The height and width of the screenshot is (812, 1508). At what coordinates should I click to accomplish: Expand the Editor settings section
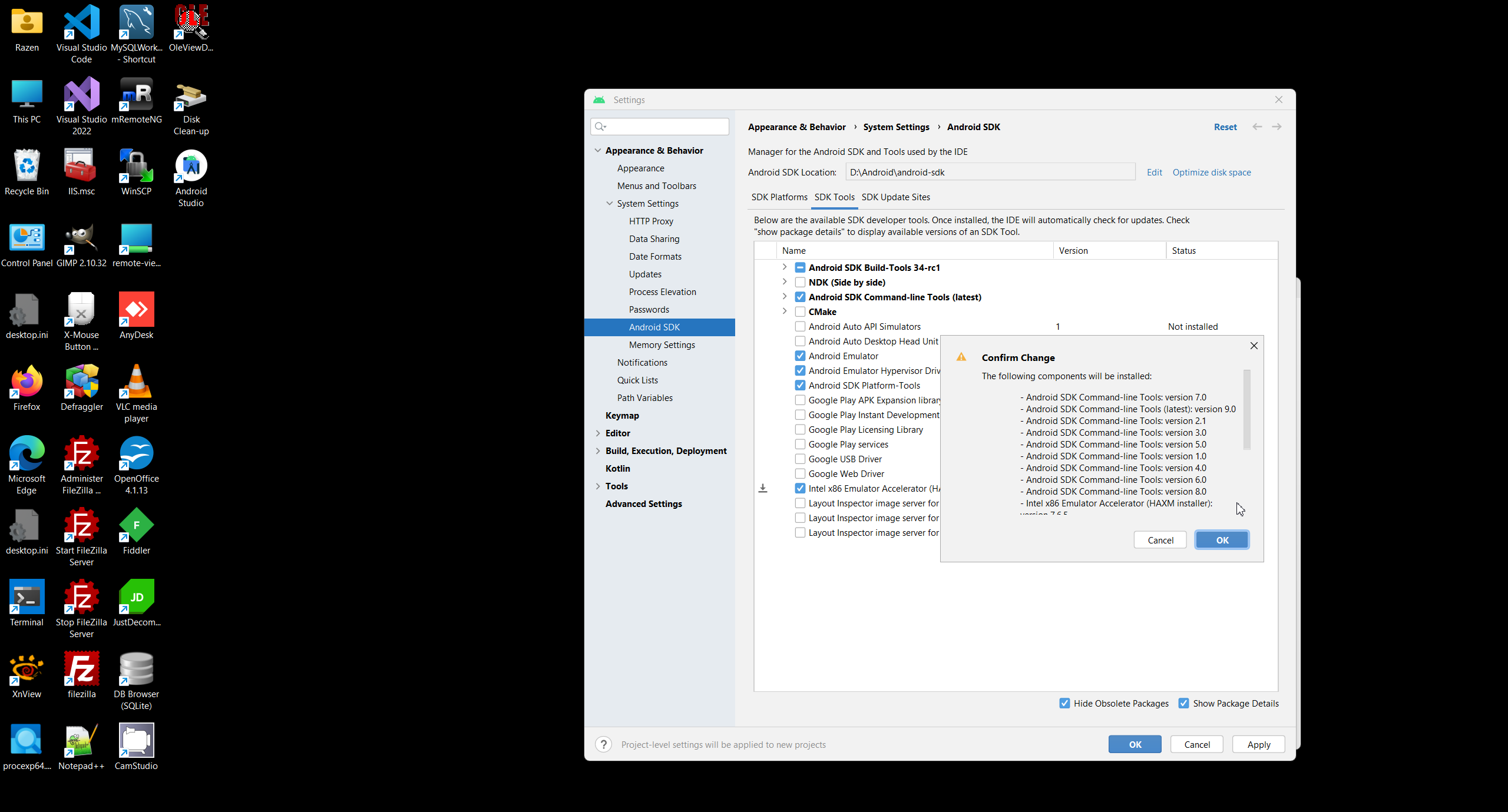[598, 433]
